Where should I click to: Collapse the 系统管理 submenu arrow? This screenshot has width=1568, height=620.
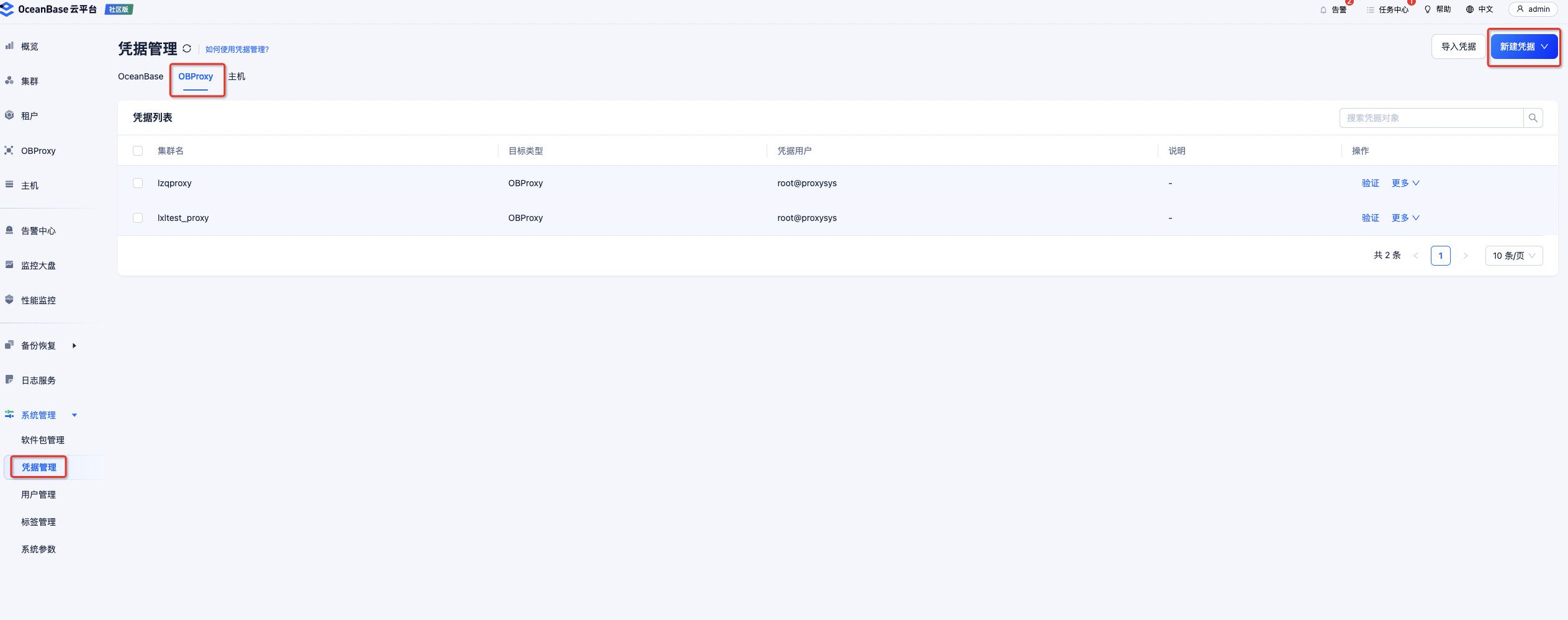74,415
